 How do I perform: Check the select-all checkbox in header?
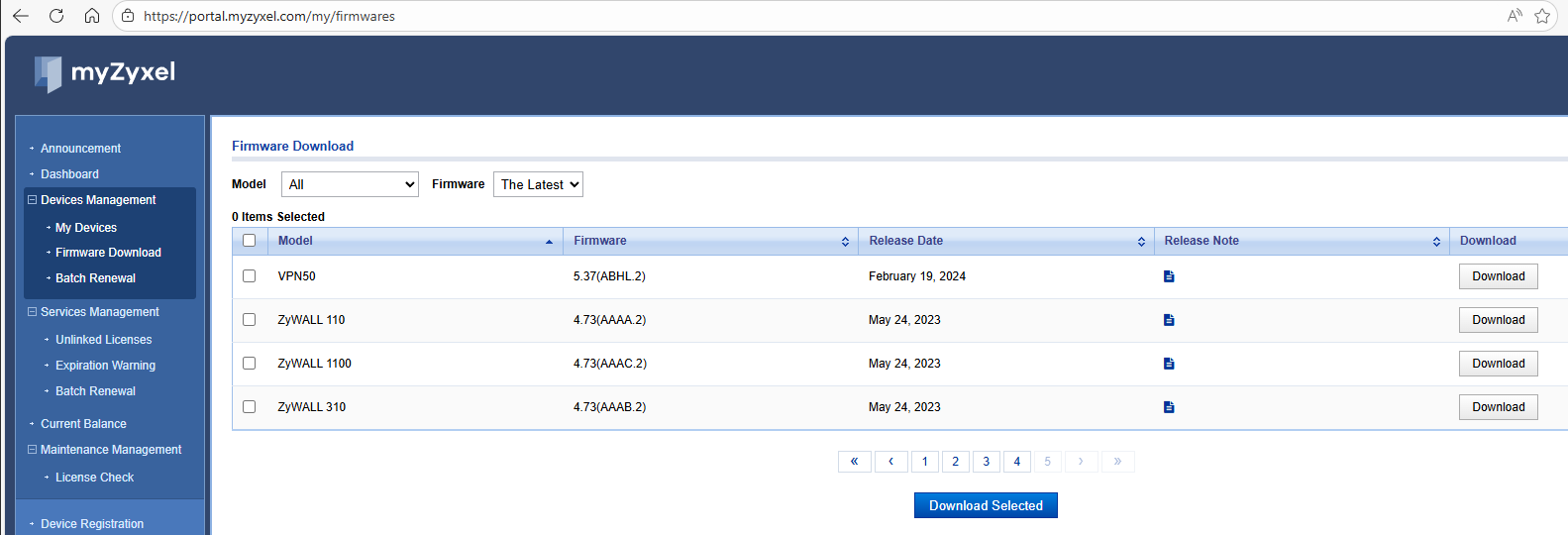250,241
